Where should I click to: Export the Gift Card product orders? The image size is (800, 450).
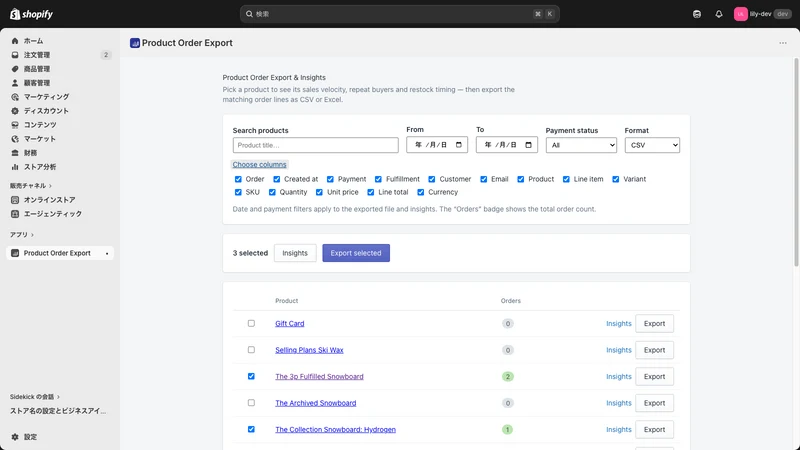pos(654,323)
